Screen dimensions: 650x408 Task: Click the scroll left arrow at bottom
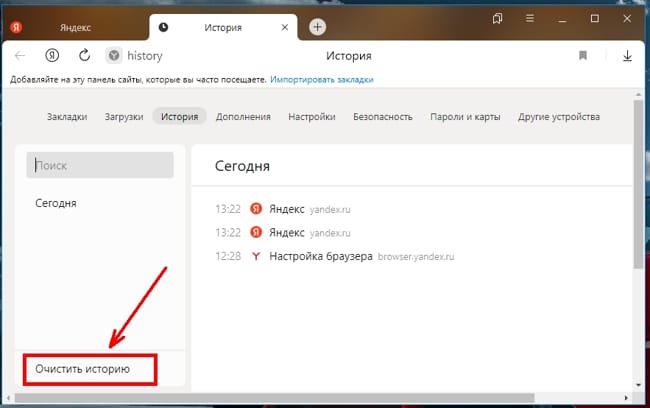9,398
